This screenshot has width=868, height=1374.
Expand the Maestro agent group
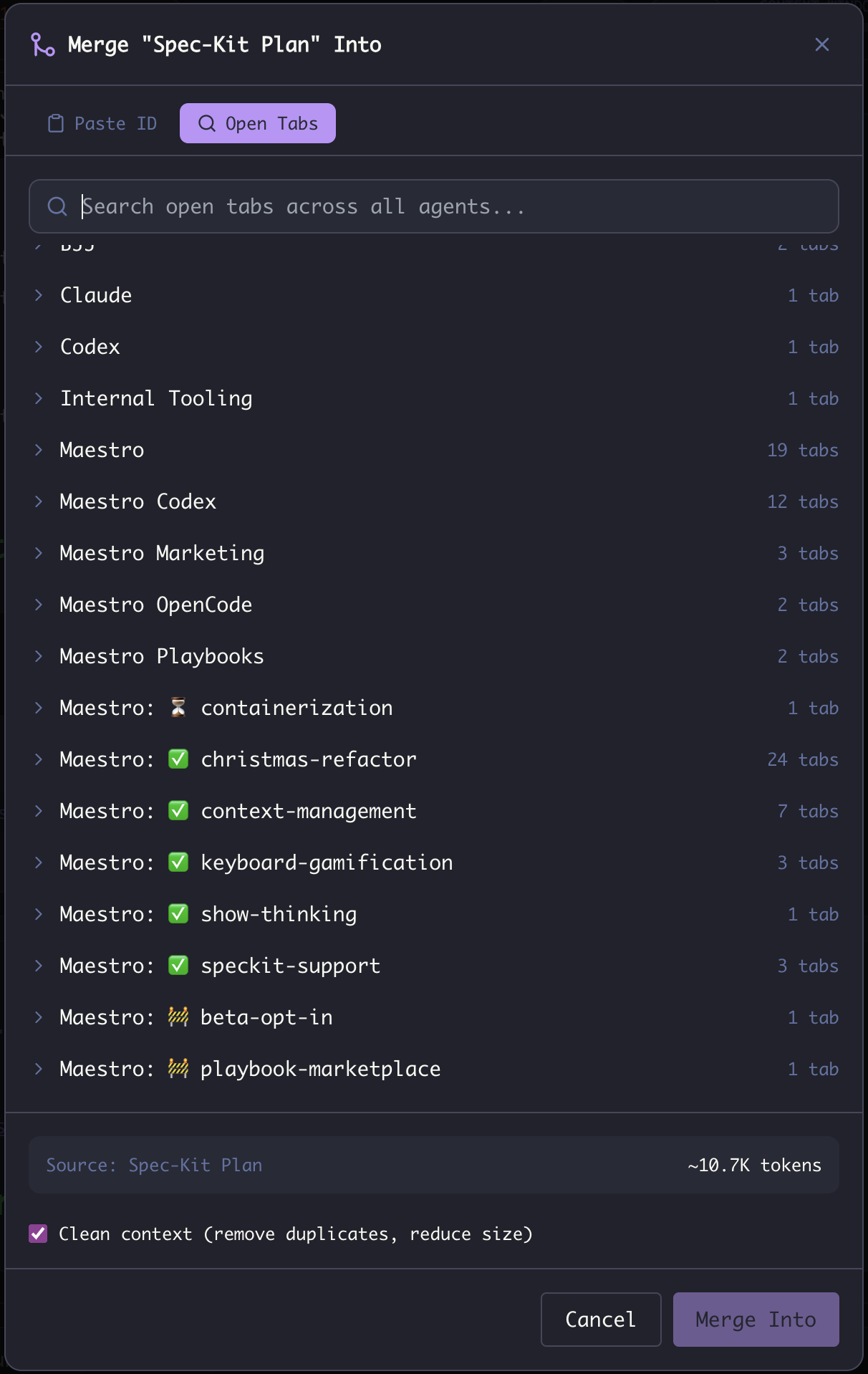tap(39, 450)
